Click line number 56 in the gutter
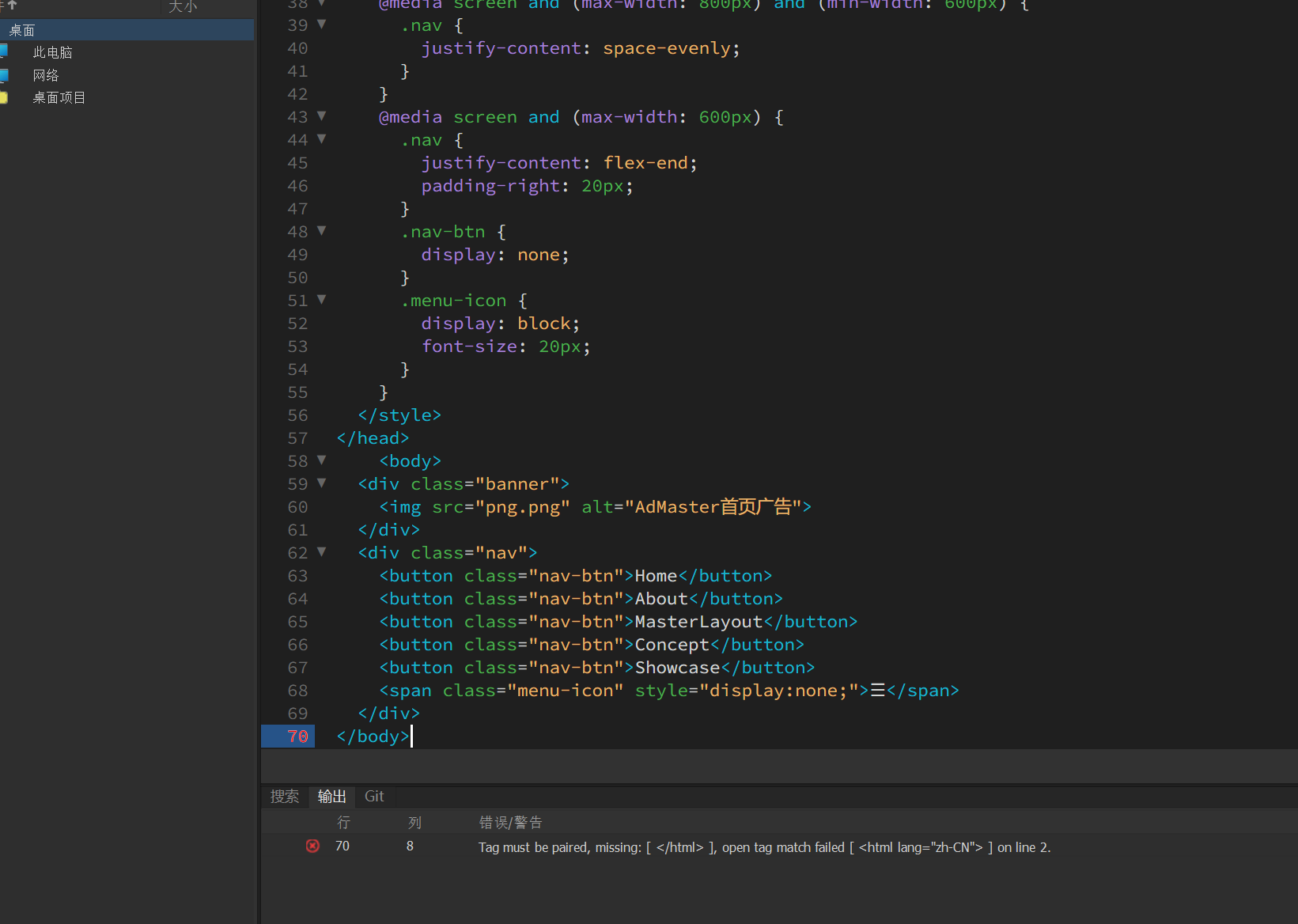The height and width of the screenshot is (924, 1298). tap(298, 415)
